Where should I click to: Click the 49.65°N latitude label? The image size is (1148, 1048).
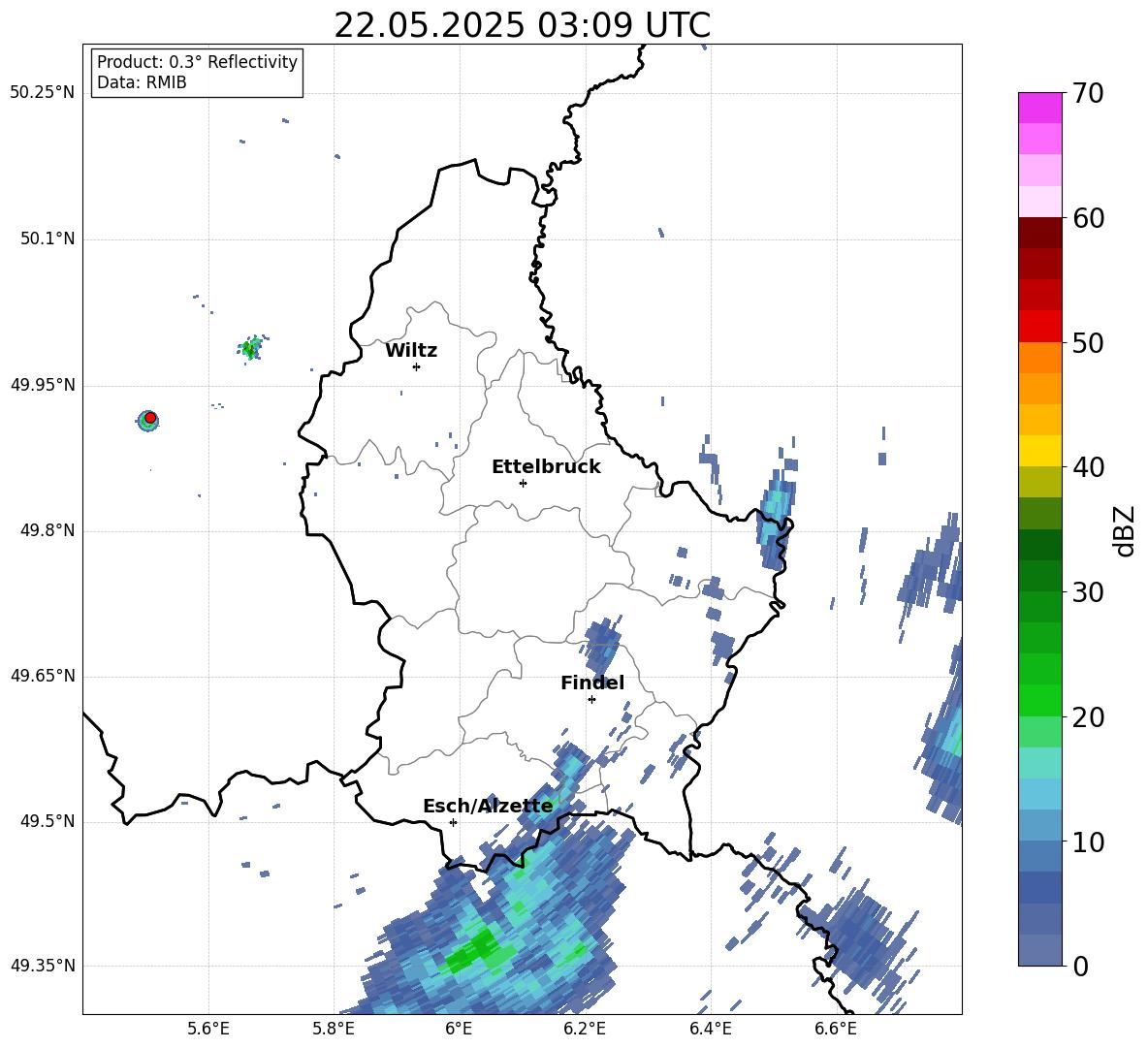[x=43, y=676]
